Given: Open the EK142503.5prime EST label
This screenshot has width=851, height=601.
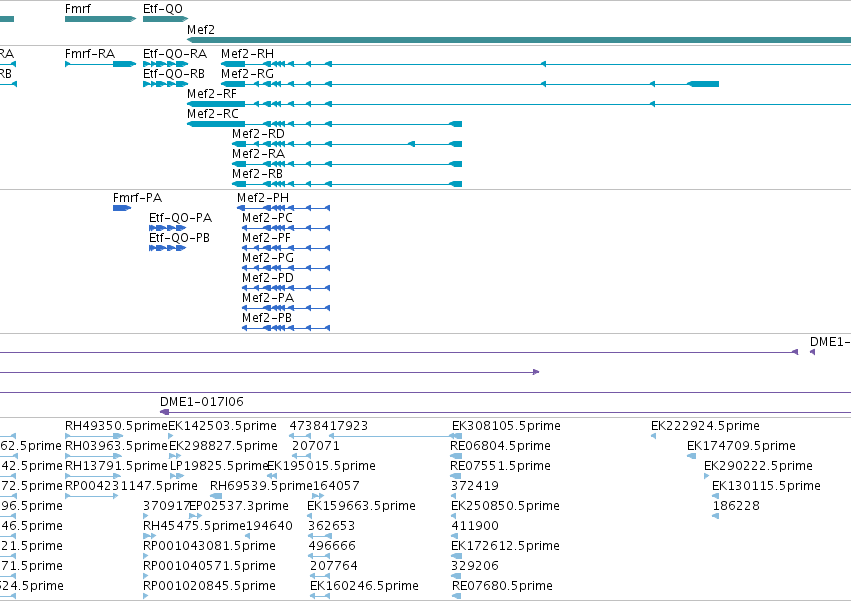Looking at the screenshot, I should [x=223, y=426].
